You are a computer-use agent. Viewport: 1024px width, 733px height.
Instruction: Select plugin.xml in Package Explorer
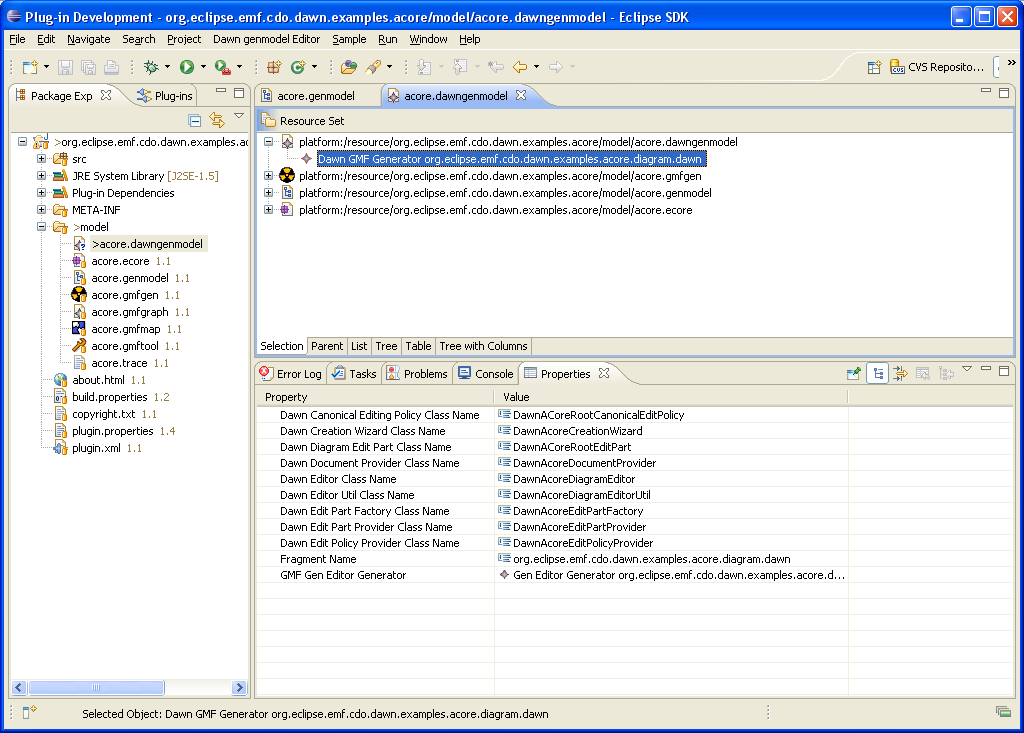tap(96, 448)
